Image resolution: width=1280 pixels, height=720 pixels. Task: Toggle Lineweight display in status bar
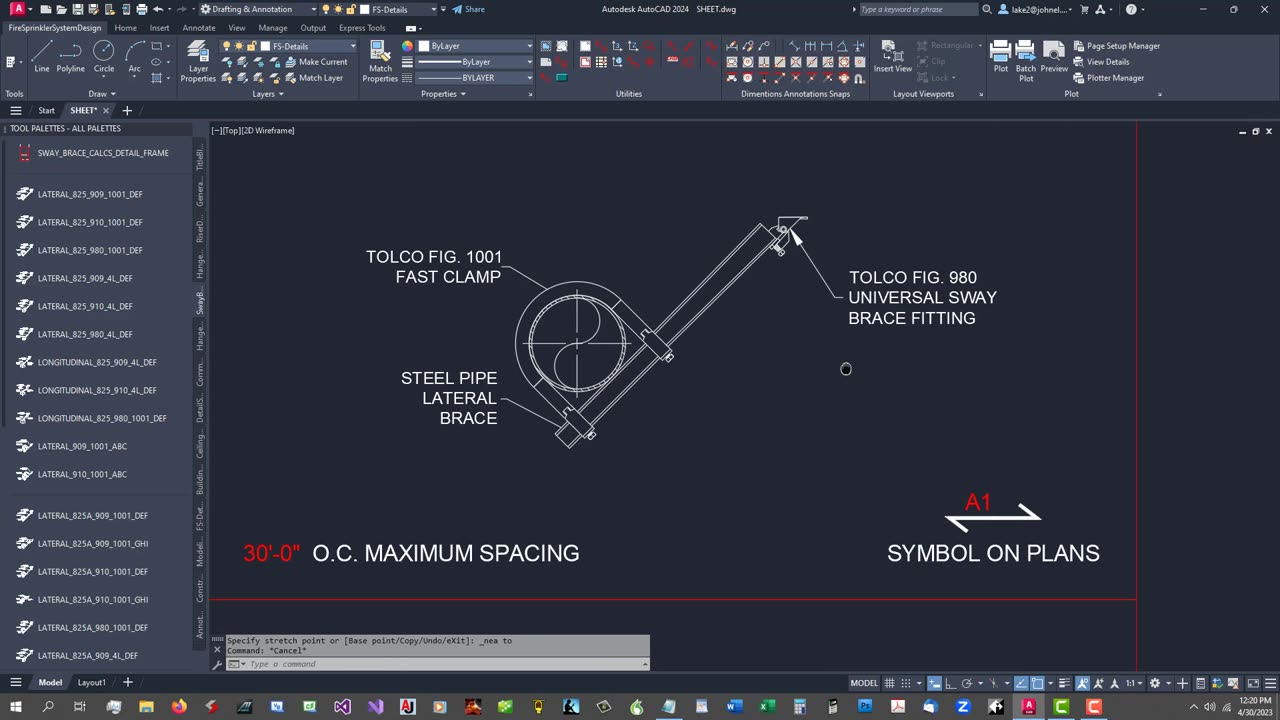1066,683
